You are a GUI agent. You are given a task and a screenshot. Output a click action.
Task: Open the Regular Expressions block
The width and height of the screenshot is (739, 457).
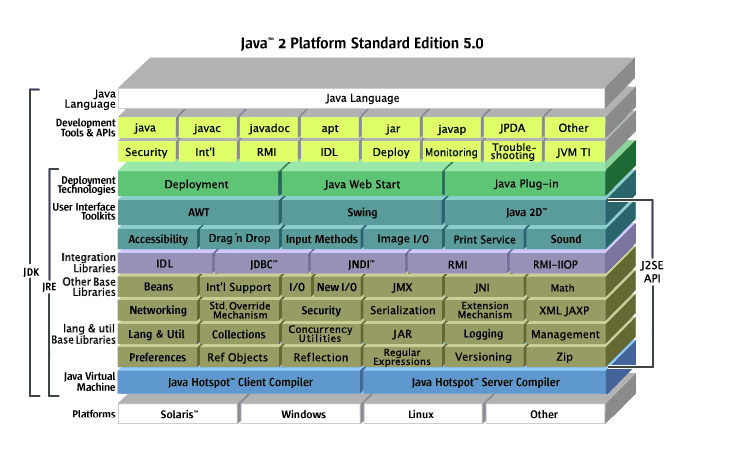pyautogui.click(x=403, y=357)
